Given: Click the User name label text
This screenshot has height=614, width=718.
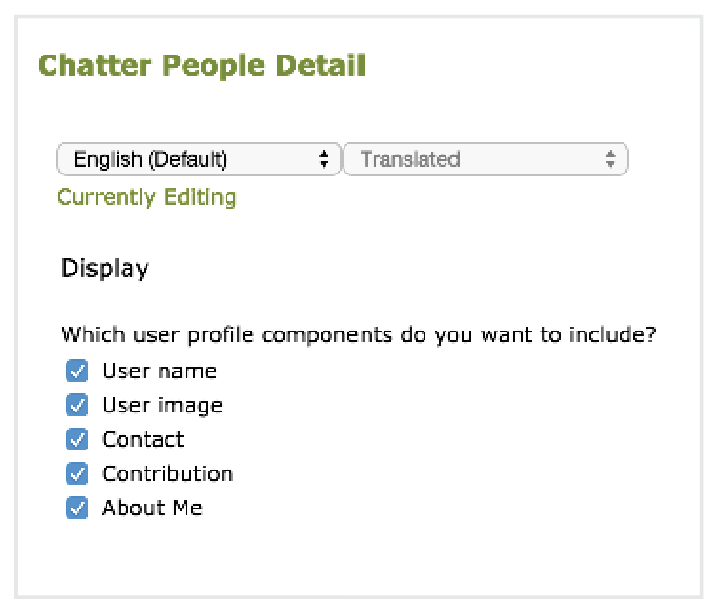Looking at the screenshot, I should [x=159, y=372].
